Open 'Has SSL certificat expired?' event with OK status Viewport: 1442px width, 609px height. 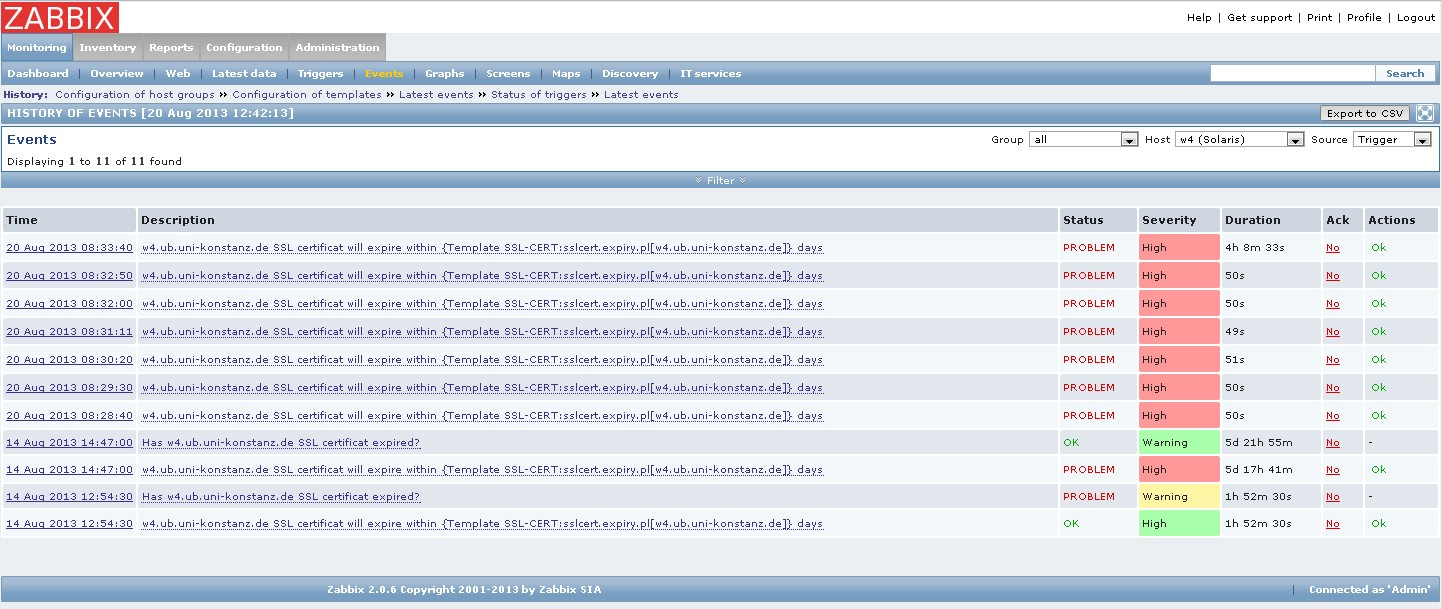[280, 443]
